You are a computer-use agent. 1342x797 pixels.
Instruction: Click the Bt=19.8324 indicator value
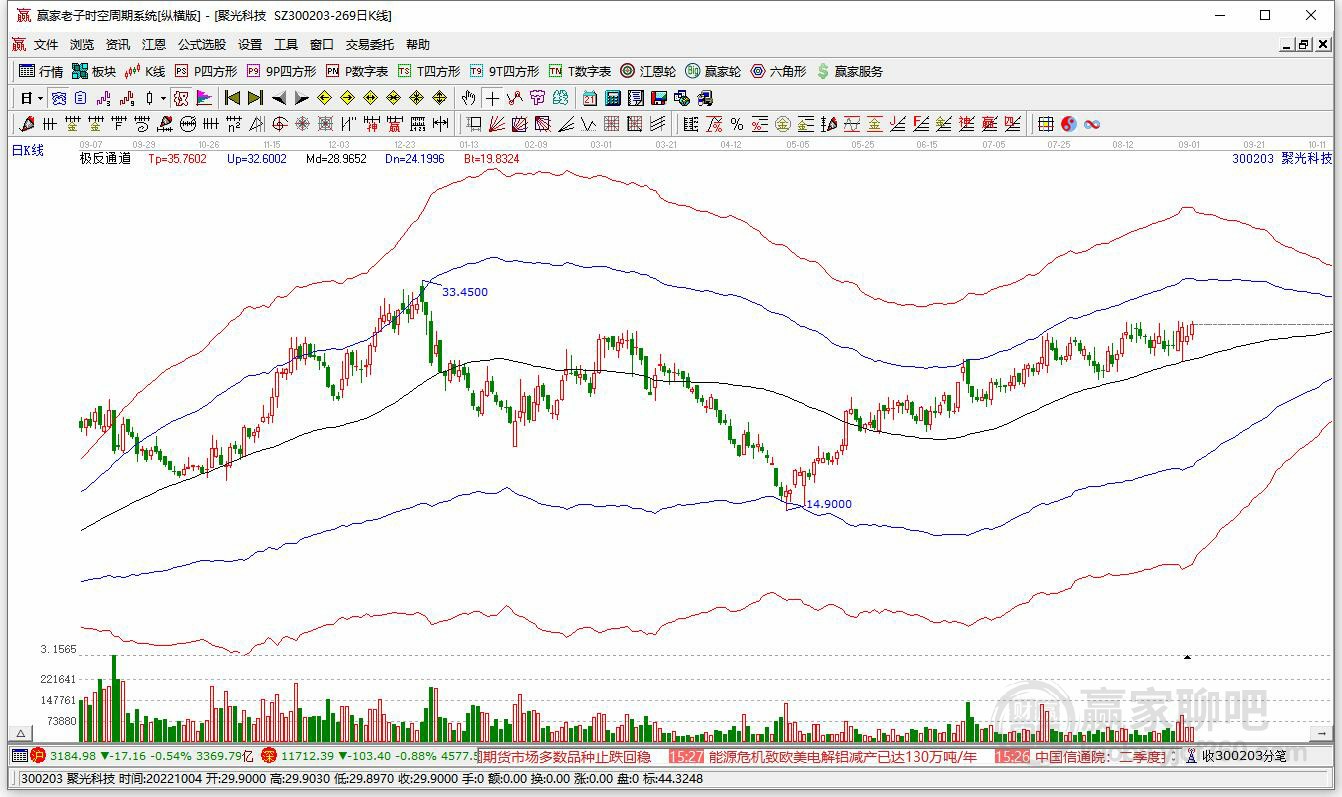click(x=492, y=158)
